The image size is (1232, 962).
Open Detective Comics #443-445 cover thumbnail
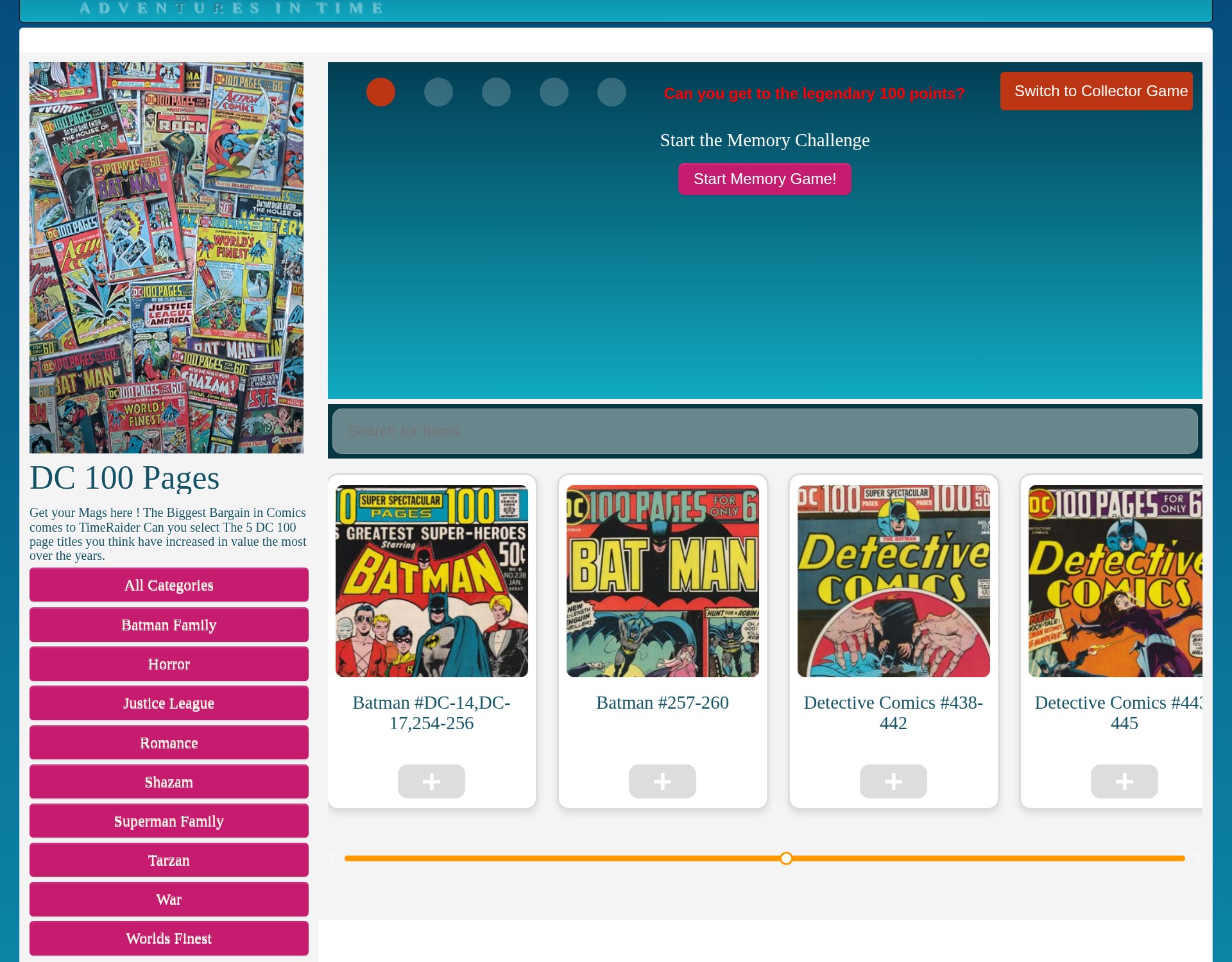click(1115, 581)
